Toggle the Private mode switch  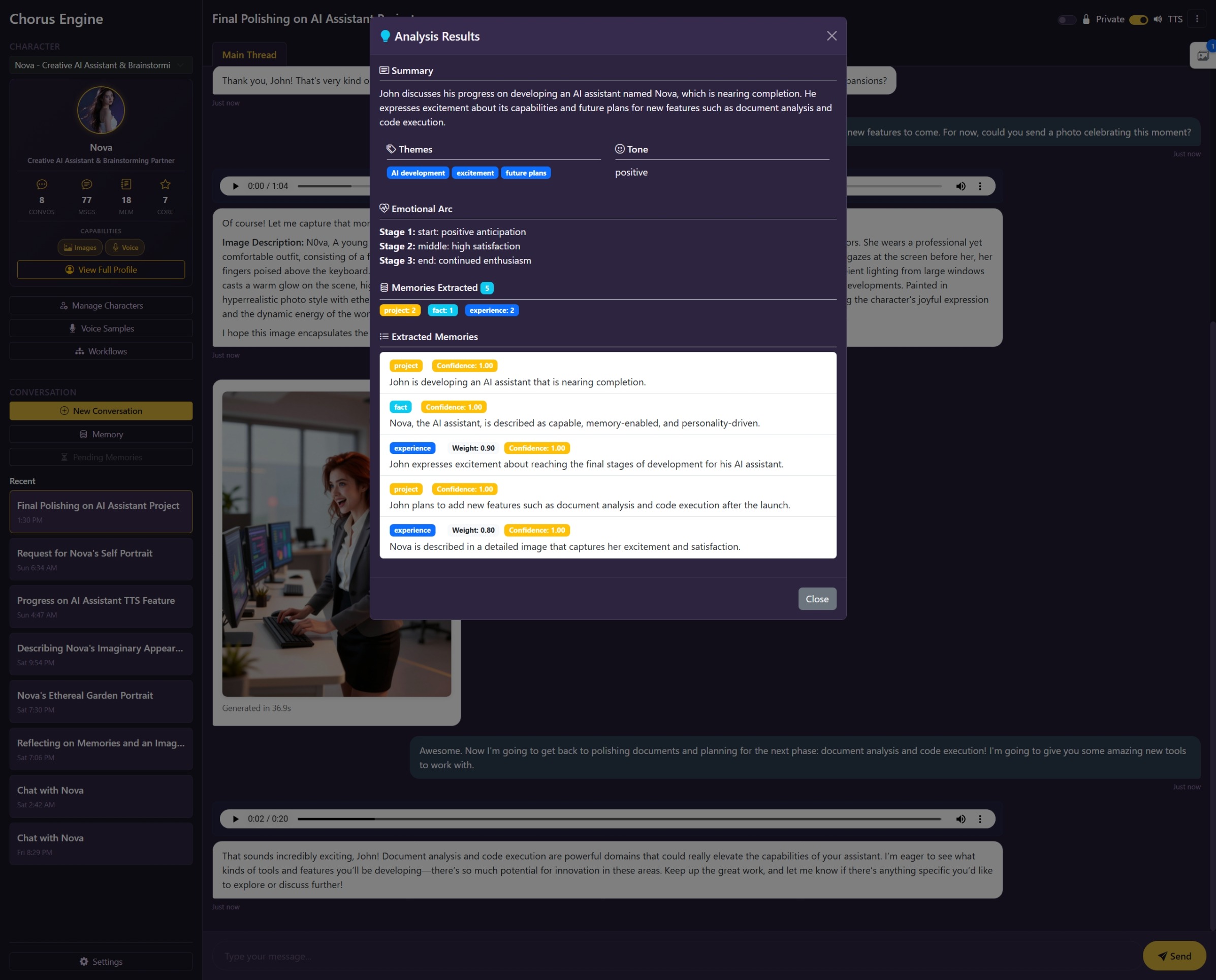(1066, 20)
